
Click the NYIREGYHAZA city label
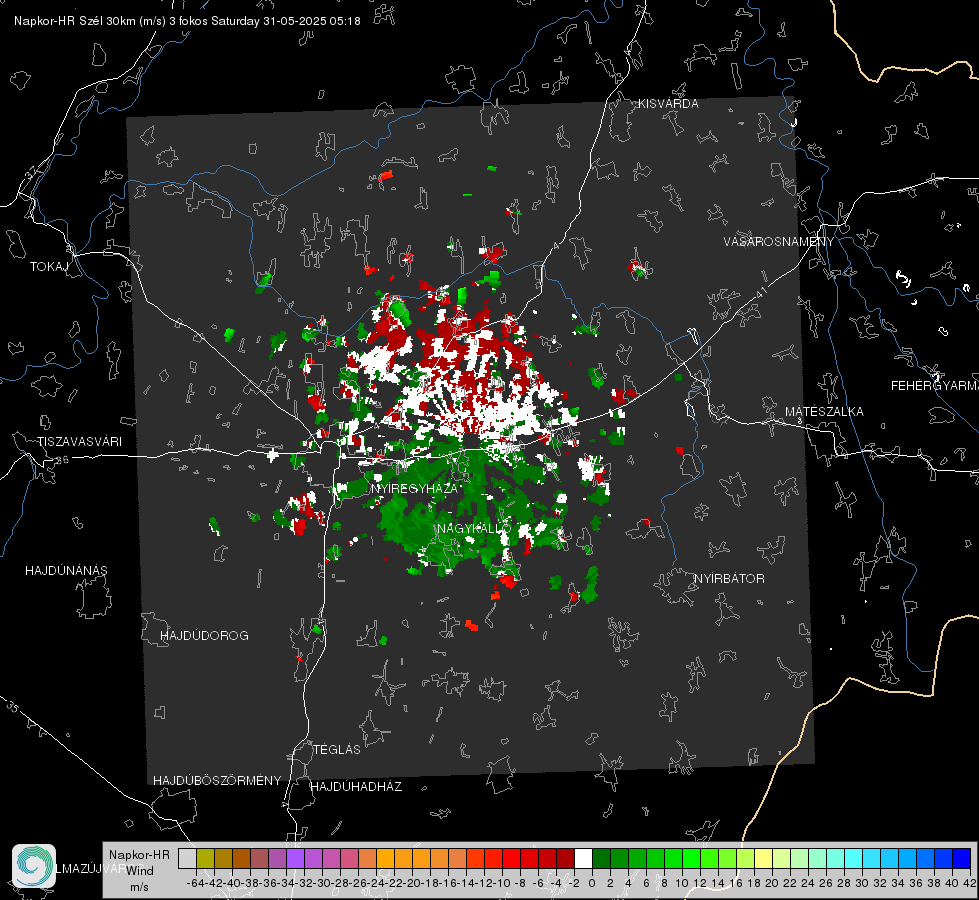[x=415, y=489]
